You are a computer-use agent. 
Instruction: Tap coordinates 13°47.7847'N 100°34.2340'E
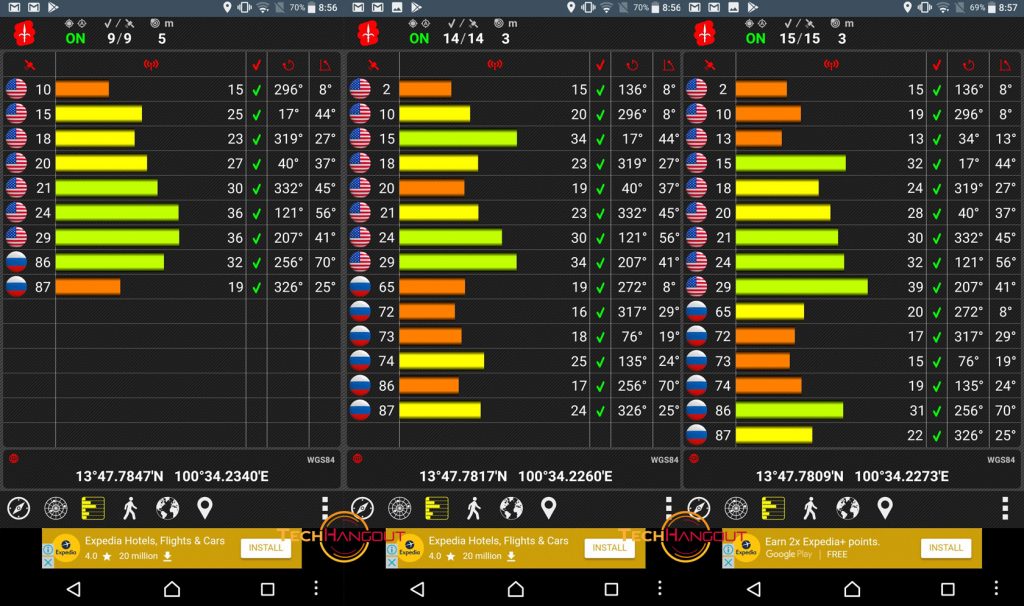172,476
